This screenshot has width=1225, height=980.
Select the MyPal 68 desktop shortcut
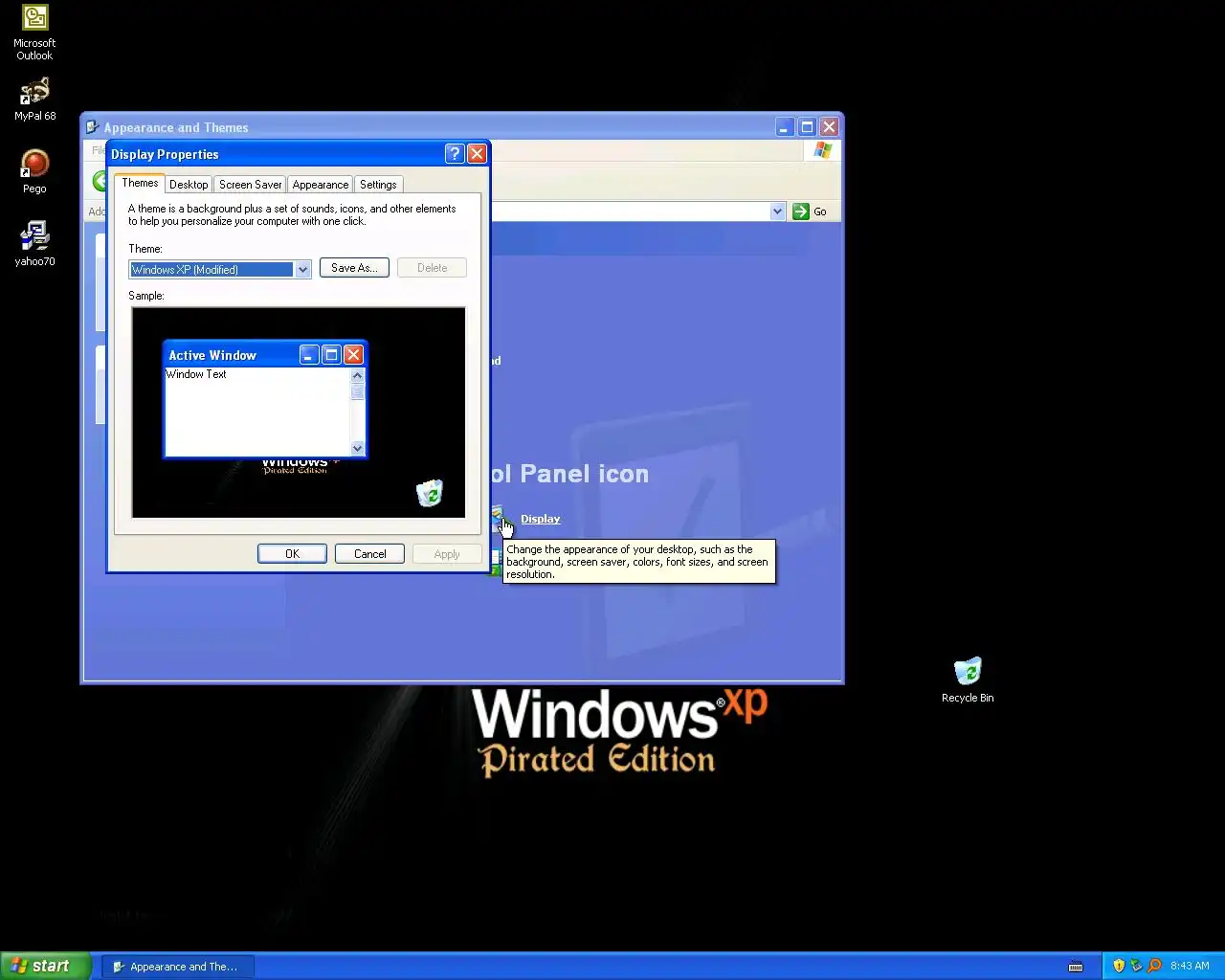pos(34,99)
